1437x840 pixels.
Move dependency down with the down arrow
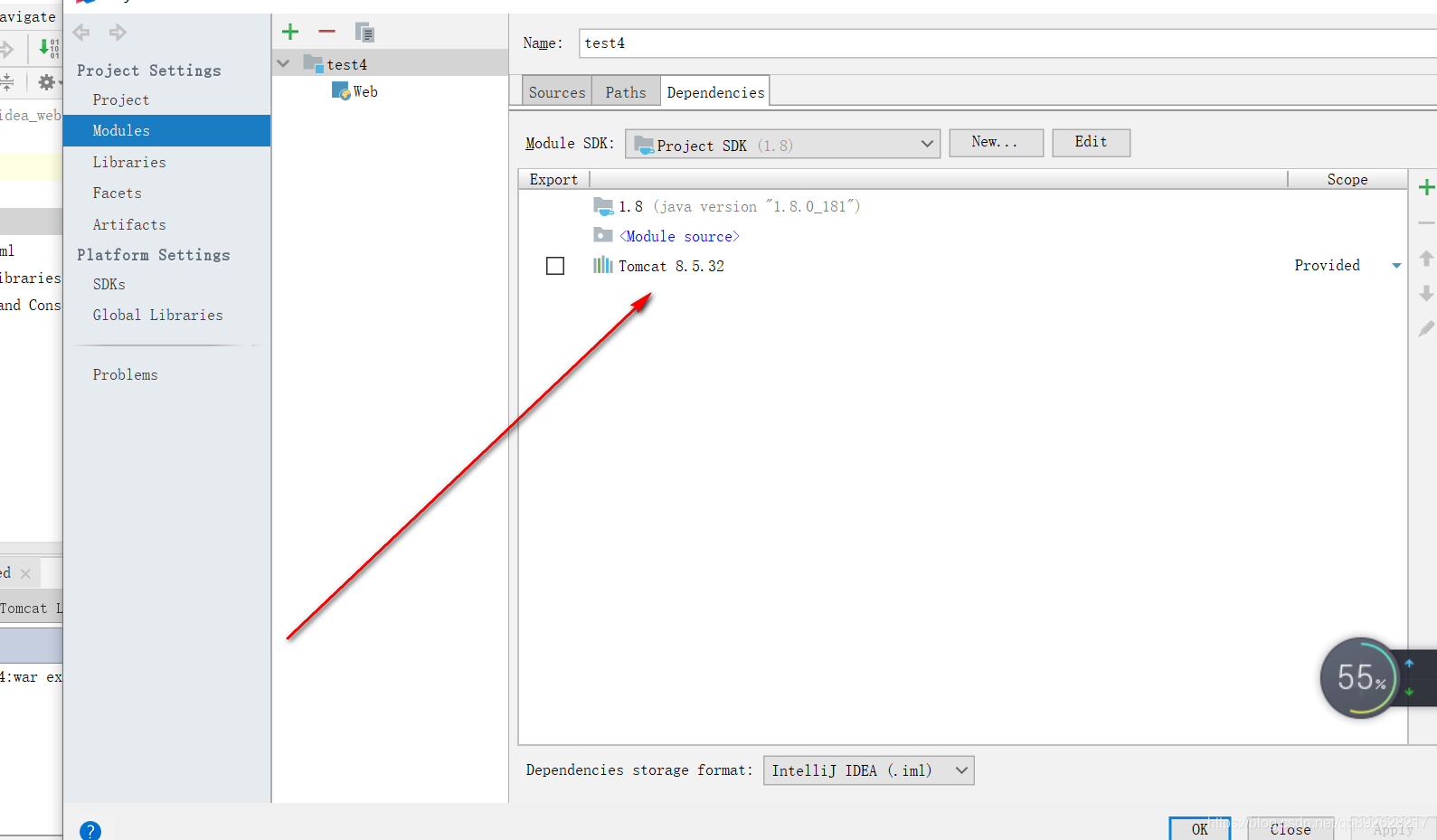pos(1426,293)
